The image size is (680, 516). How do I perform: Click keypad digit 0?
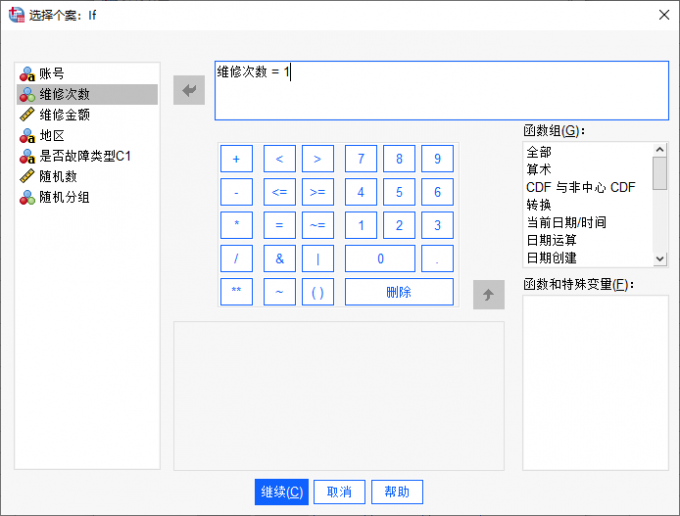click(x=380, y=258)
